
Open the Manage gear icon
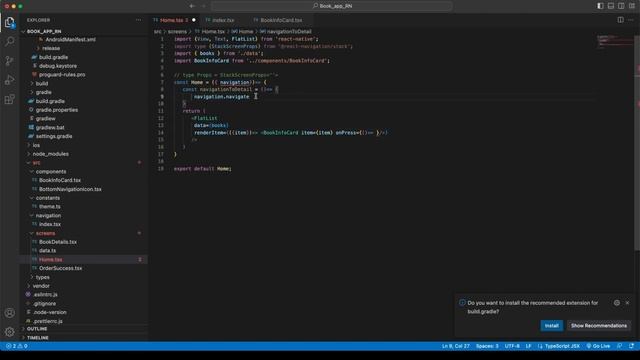pyautogui.click(x=9, y=332)
